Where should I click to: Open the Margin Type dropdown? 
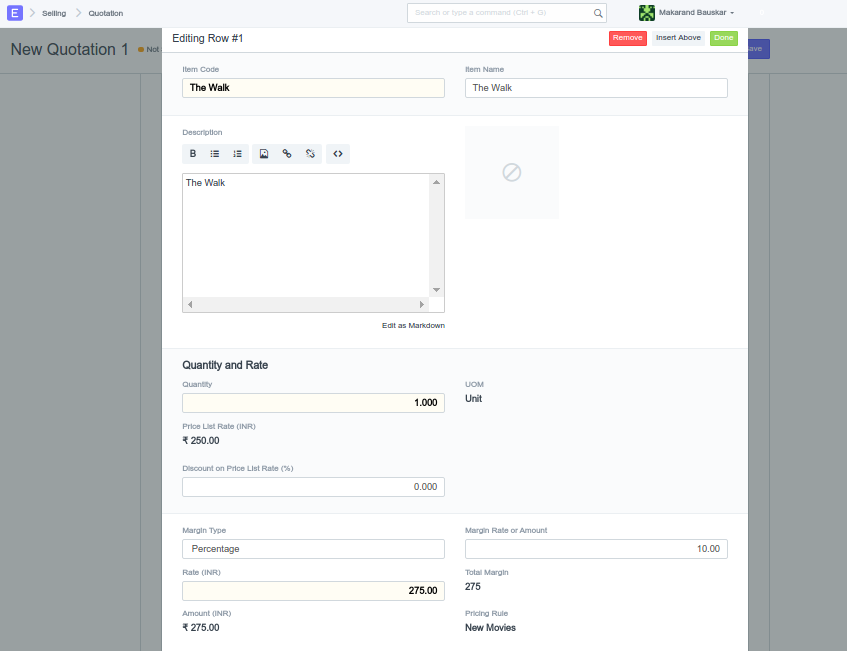[313, 549]
